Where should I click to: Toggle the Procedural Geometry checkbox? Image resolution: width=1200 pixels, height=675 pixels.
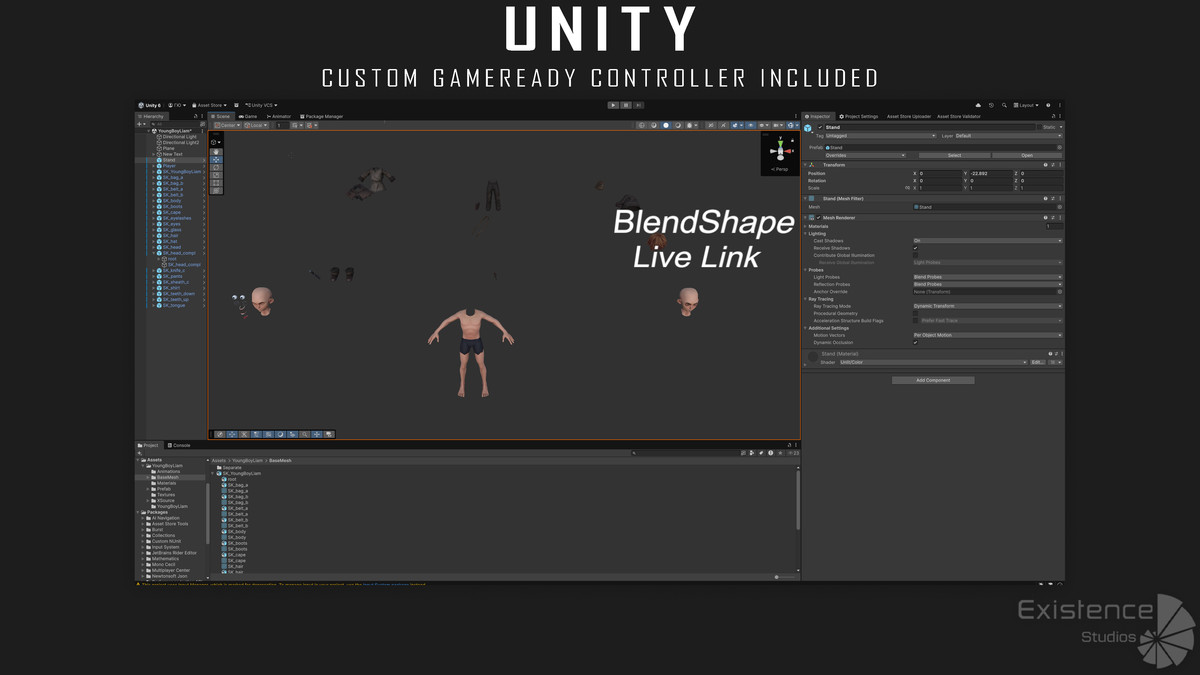915,313
